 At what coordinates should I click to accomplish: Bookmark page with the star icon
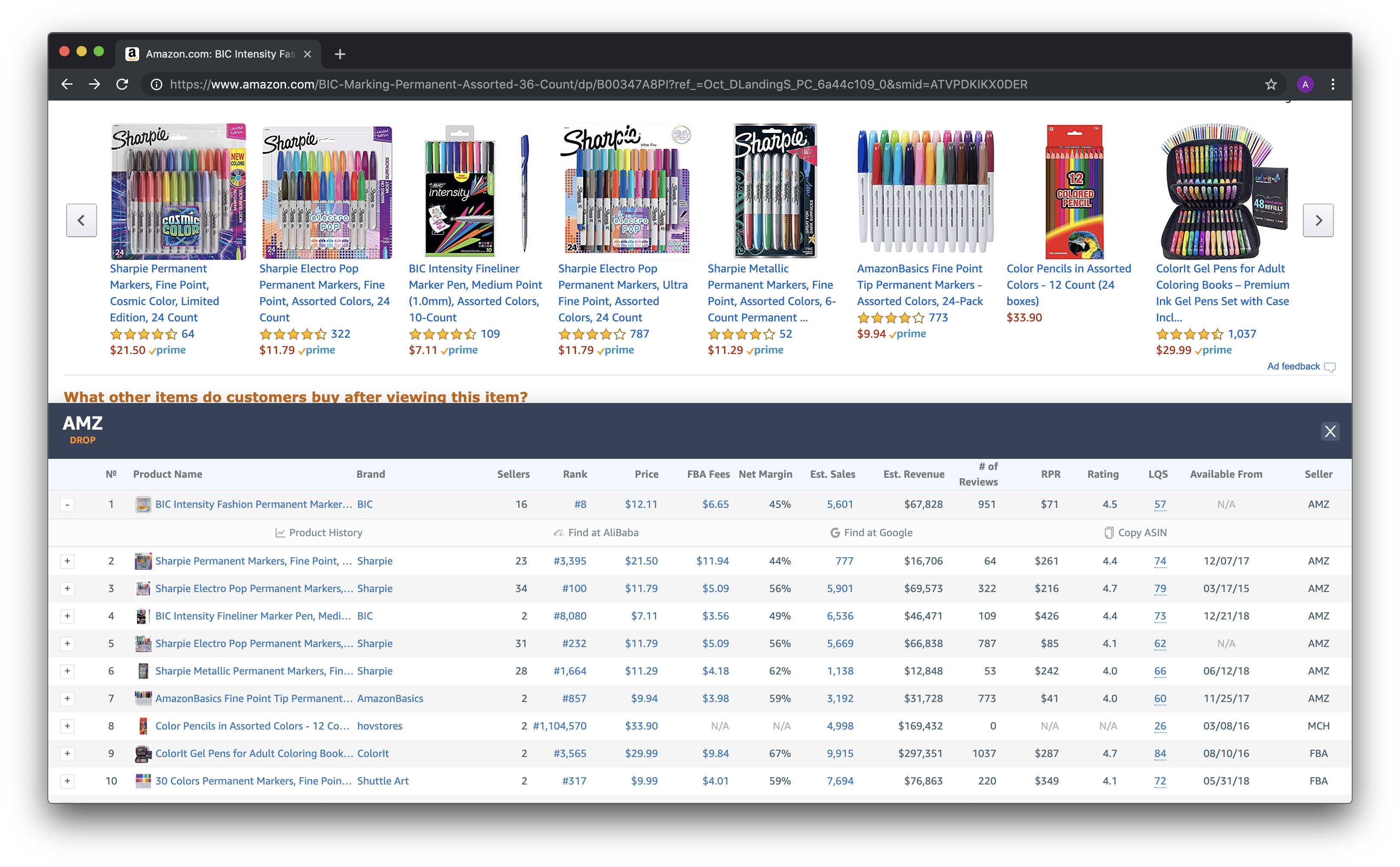(1271, 84)
